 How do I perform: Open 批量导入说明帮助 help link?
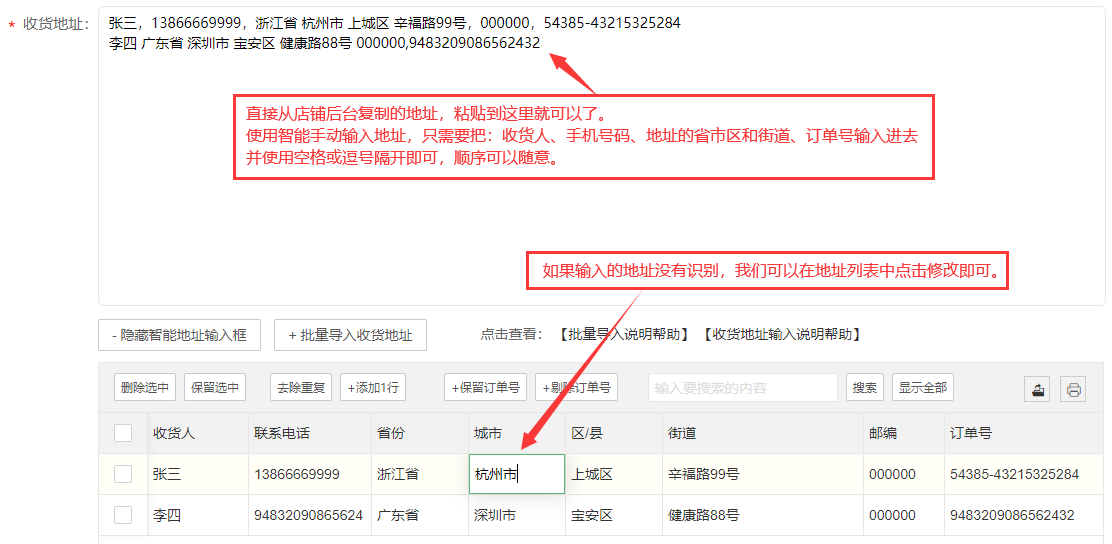click(x=624, y=334)
